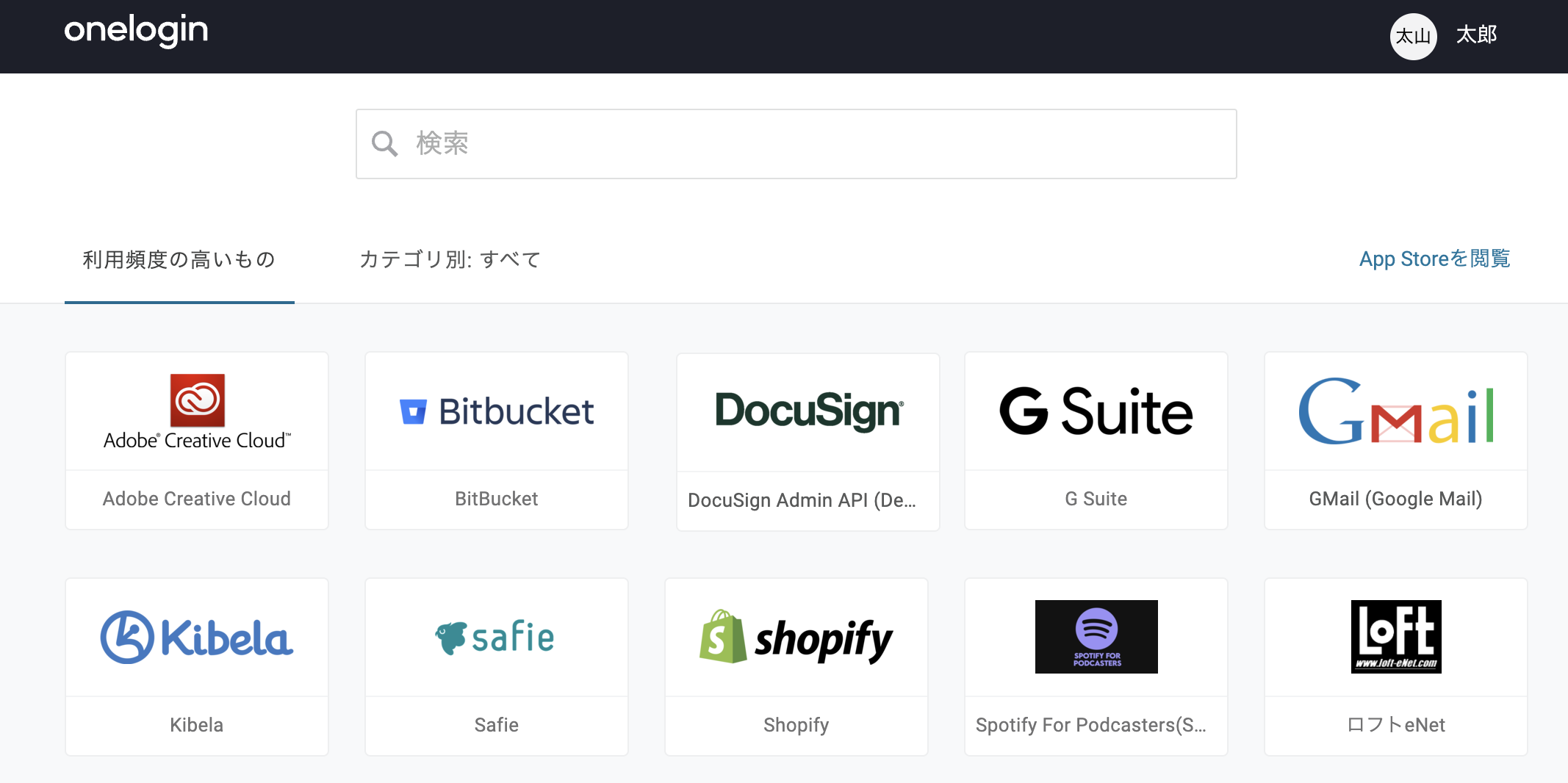
Task: Follow the App Storeを閲覧 link
Action: [1434, 259]
